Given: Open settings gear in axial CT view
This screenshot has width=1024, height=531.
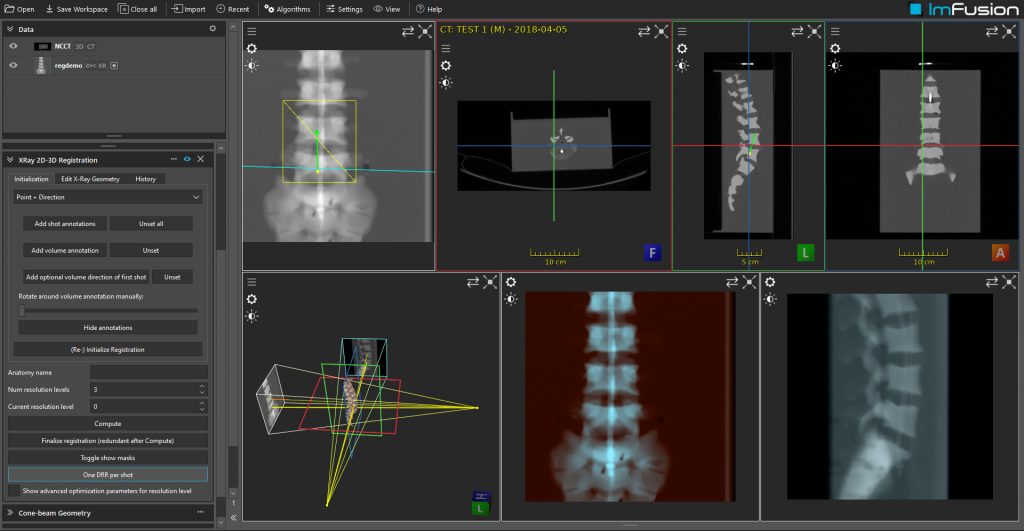Looking at the screenshot, I should click(x=446, y=65).
